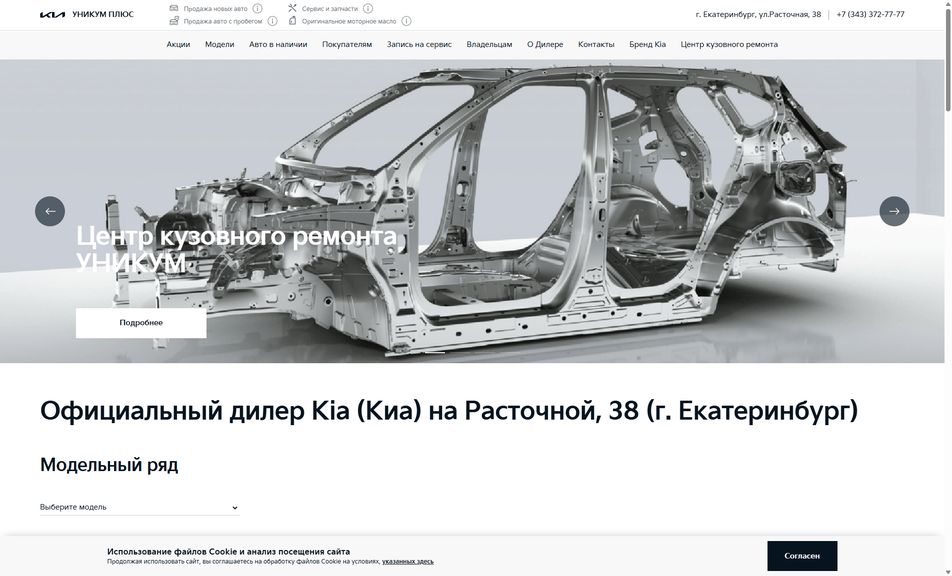Screen dimensions: 952x576
Task: Click the Продажа новых авто link
Action: point(216,8)
